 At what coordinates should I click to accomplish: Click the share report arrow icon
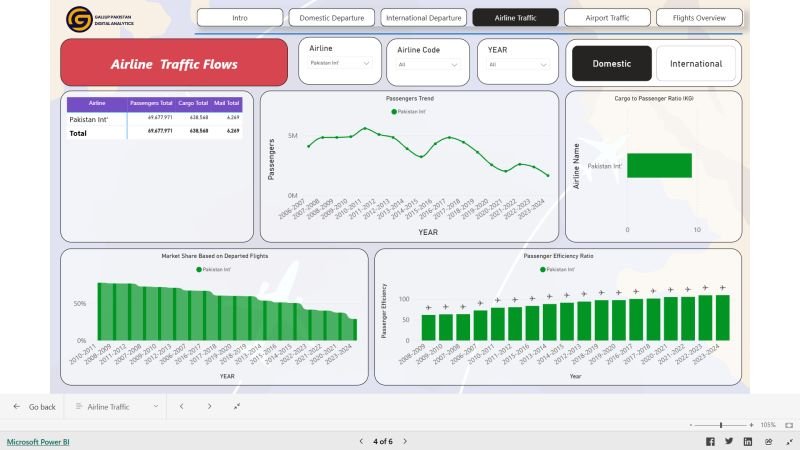tap(766, 441)
